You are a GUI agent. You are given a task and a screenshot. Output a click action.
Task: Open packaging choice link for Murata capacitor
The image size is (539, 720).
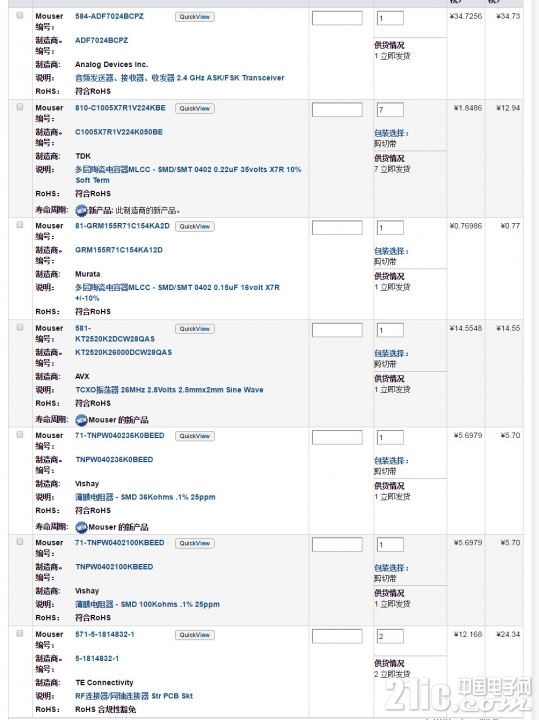391,251
